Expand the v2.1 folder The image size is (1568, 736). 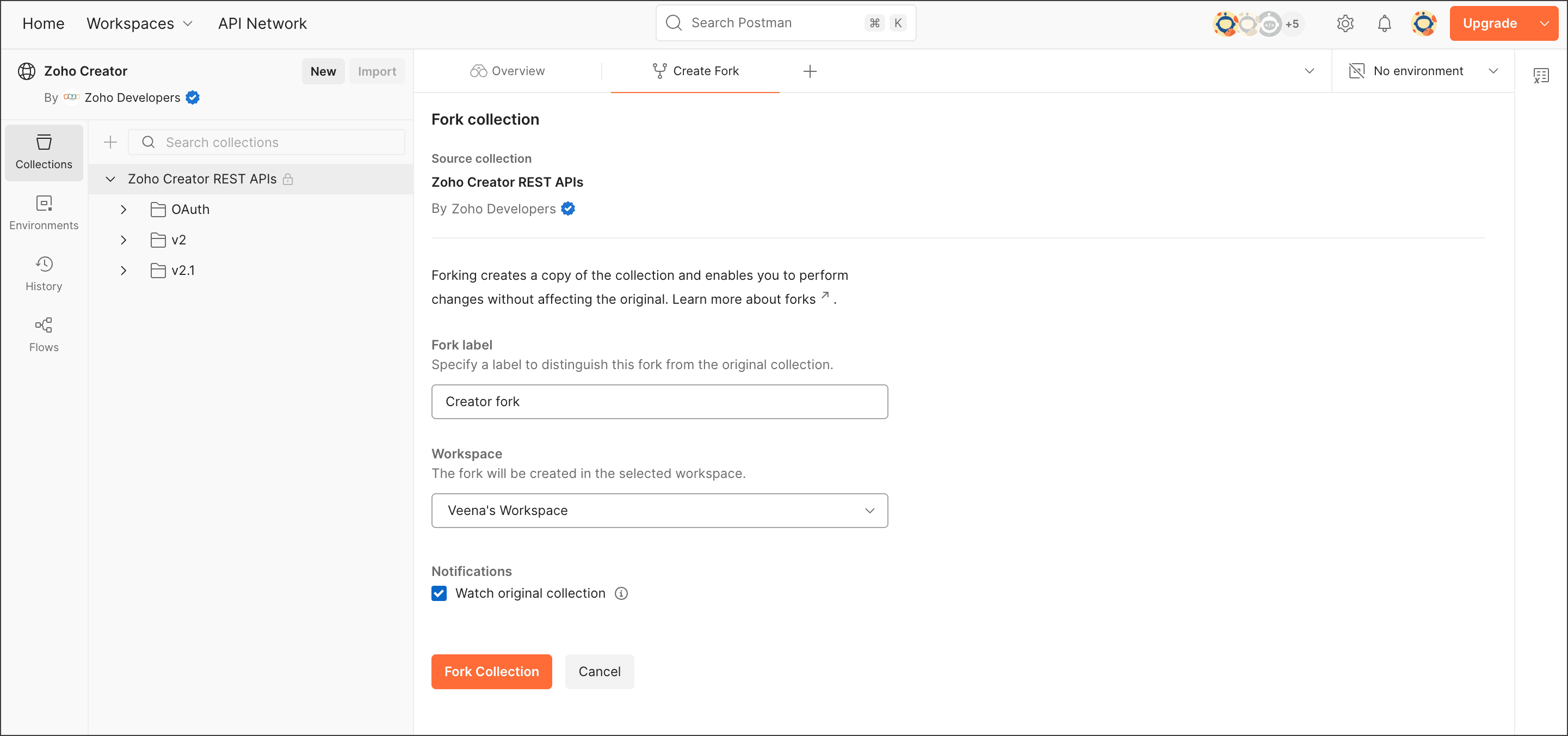coord(124,271)
